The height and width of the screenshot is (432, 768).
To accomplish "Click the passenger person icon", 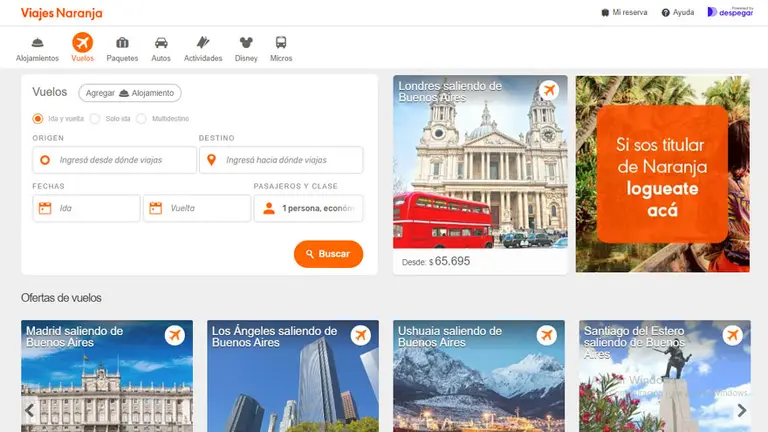I will pos(268,208).
